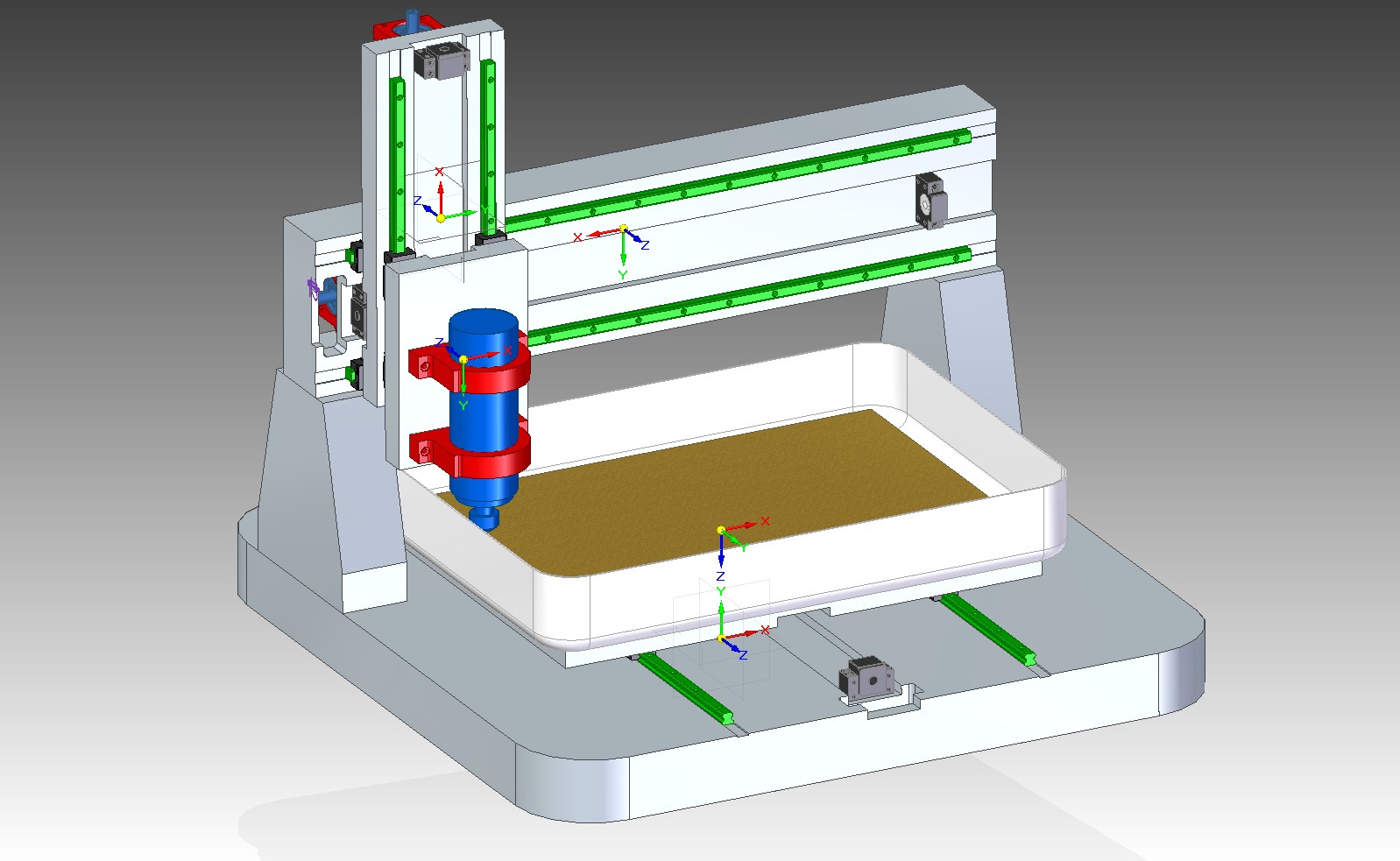Pick the right green rail on vertical column
Viewport: 1400px width, 861px height.
point(488,146)
